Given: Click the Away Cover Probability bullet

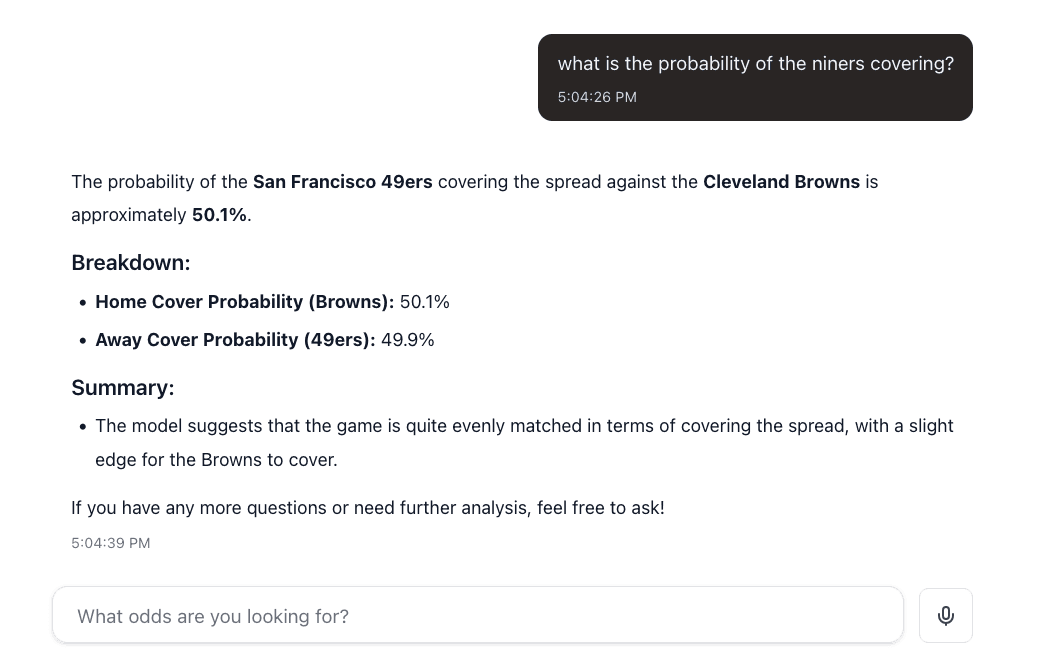Looking at the screenshot, I should point(264,339).
